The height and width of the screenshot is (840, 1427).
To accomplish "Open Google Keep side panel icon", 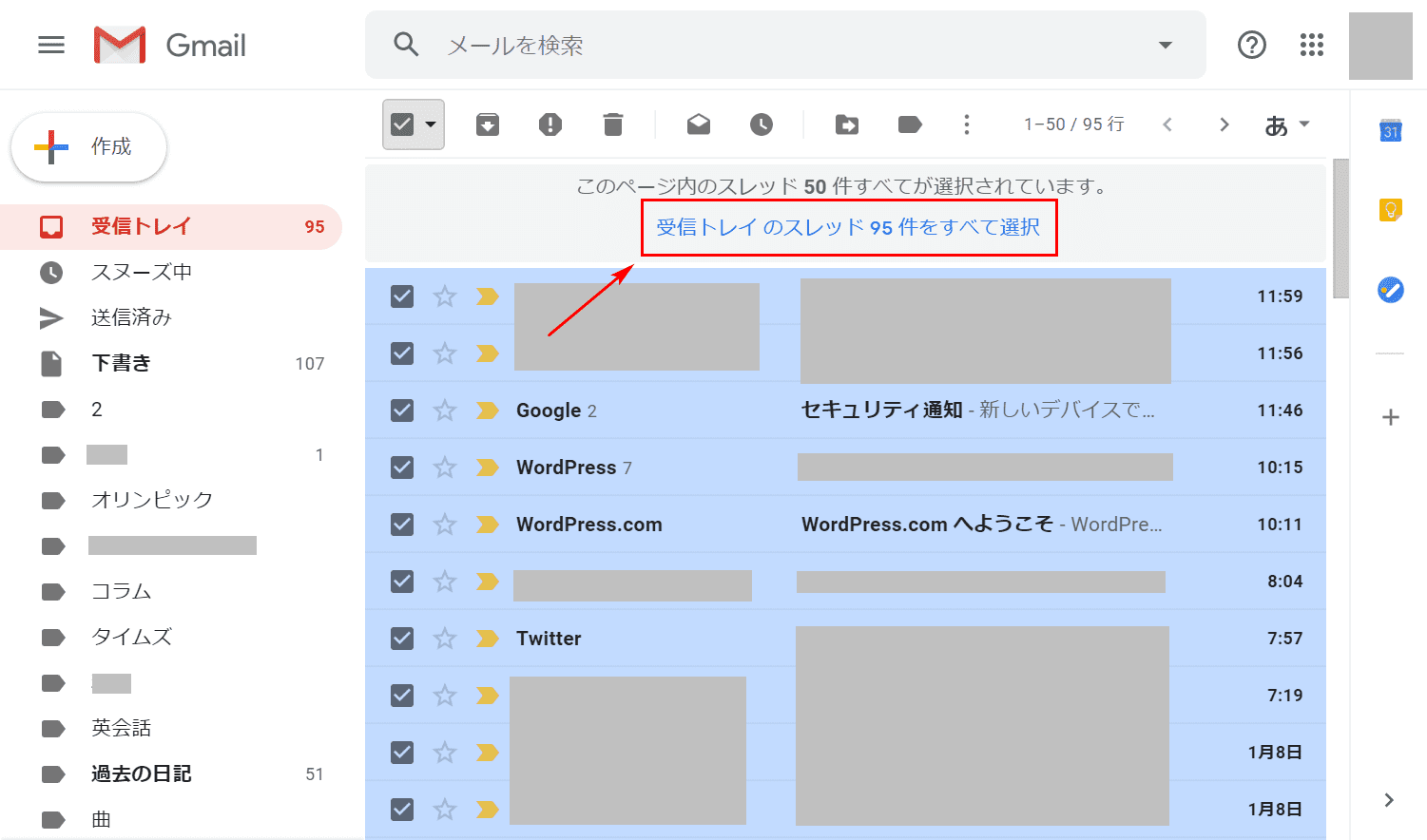I will tap(1391, 210).
